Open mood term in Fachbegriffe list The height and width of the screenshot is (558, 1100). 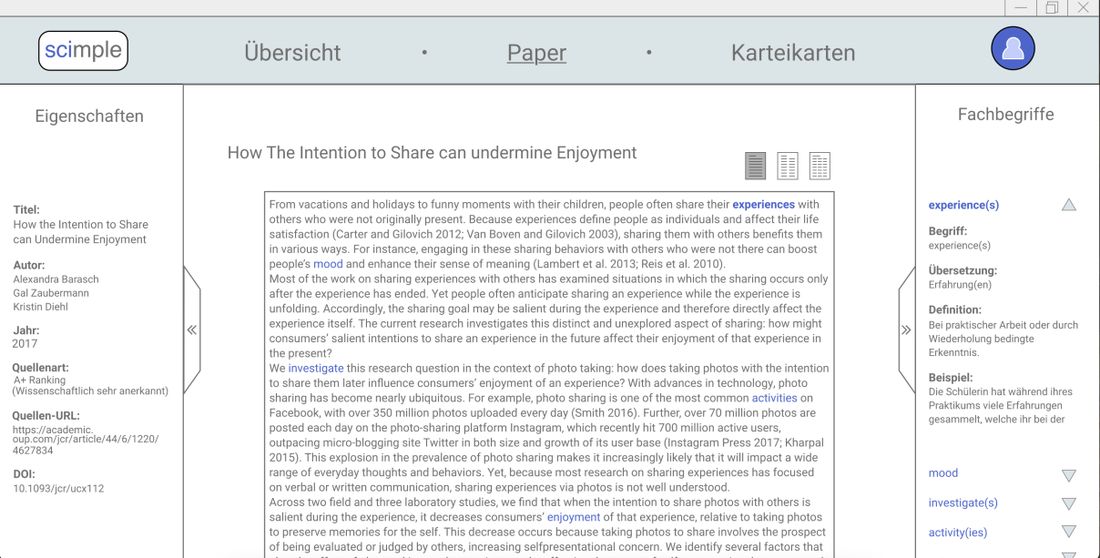(943, 473)
